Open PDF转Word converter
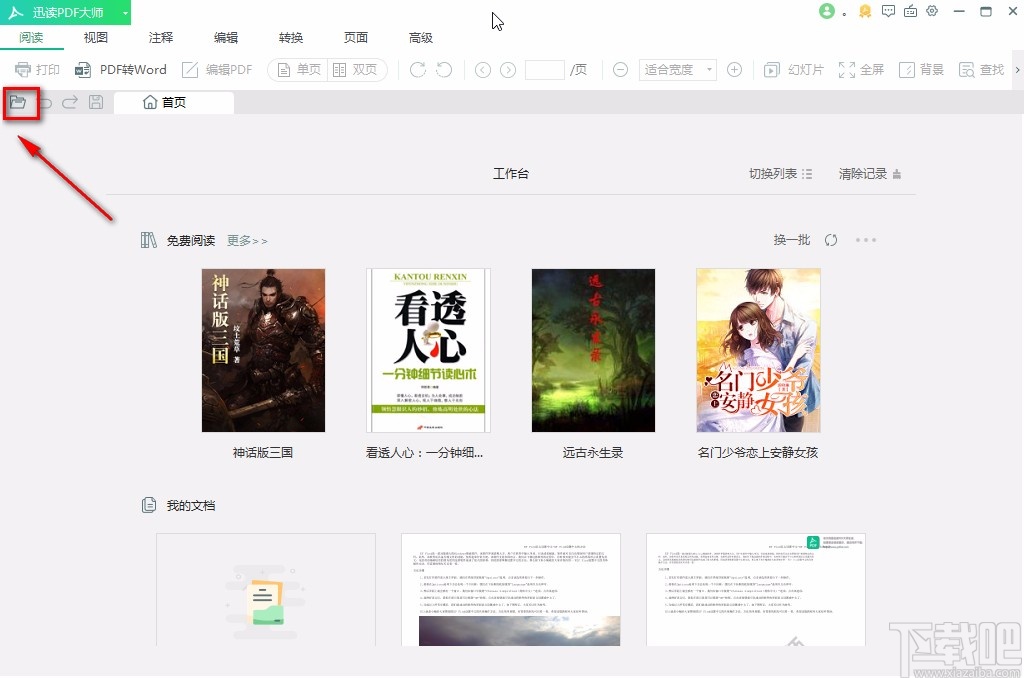This screenshot has height=678, width=1024. tap(121, 69)
